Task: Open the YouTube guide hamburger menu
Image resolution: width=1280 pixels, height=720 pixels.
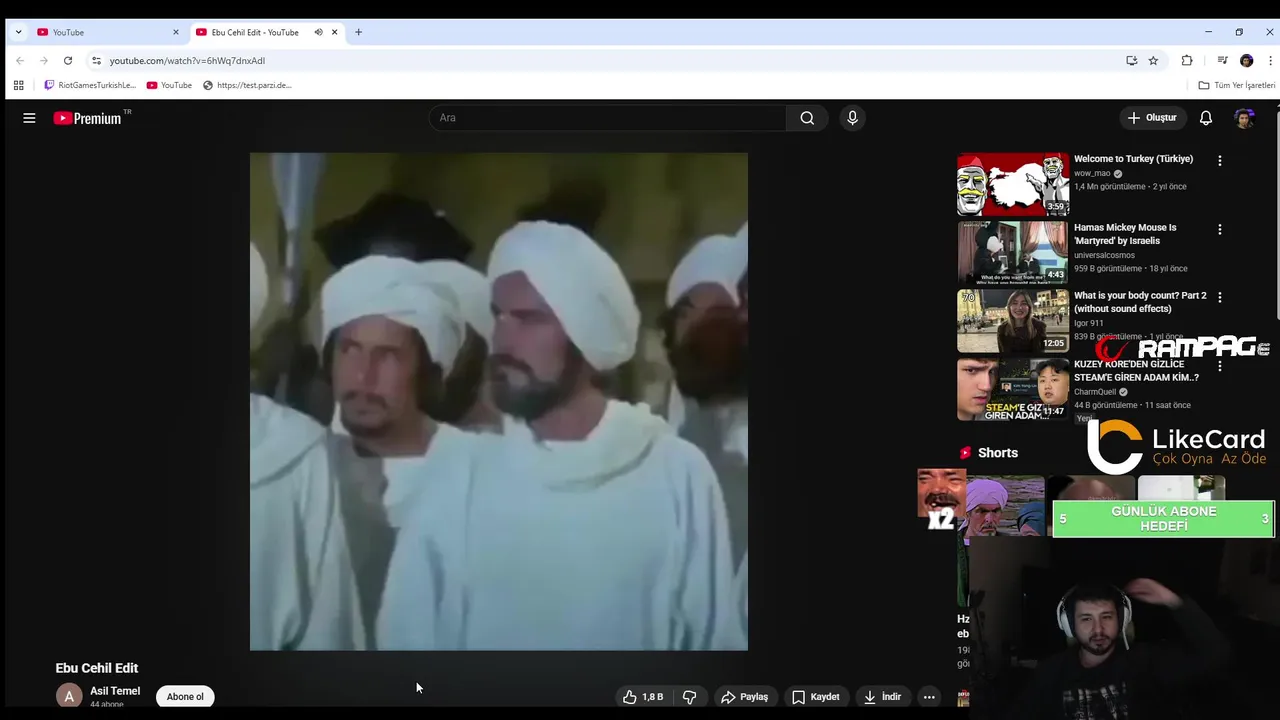Action: click(29, 118)
